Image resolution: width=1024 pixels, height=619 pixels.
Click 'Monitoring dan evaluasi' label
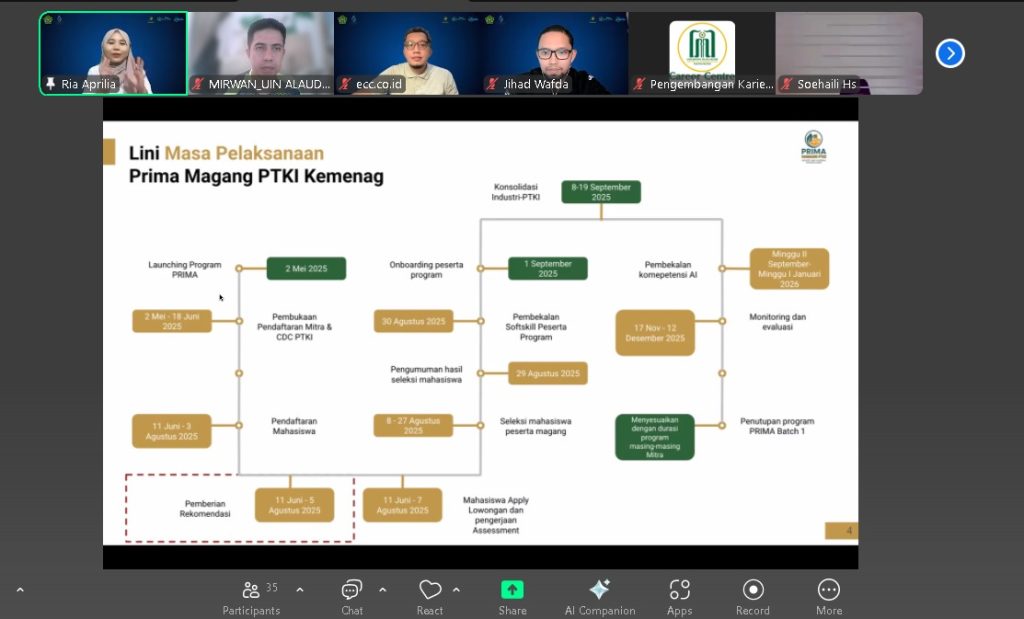[778, 321]
